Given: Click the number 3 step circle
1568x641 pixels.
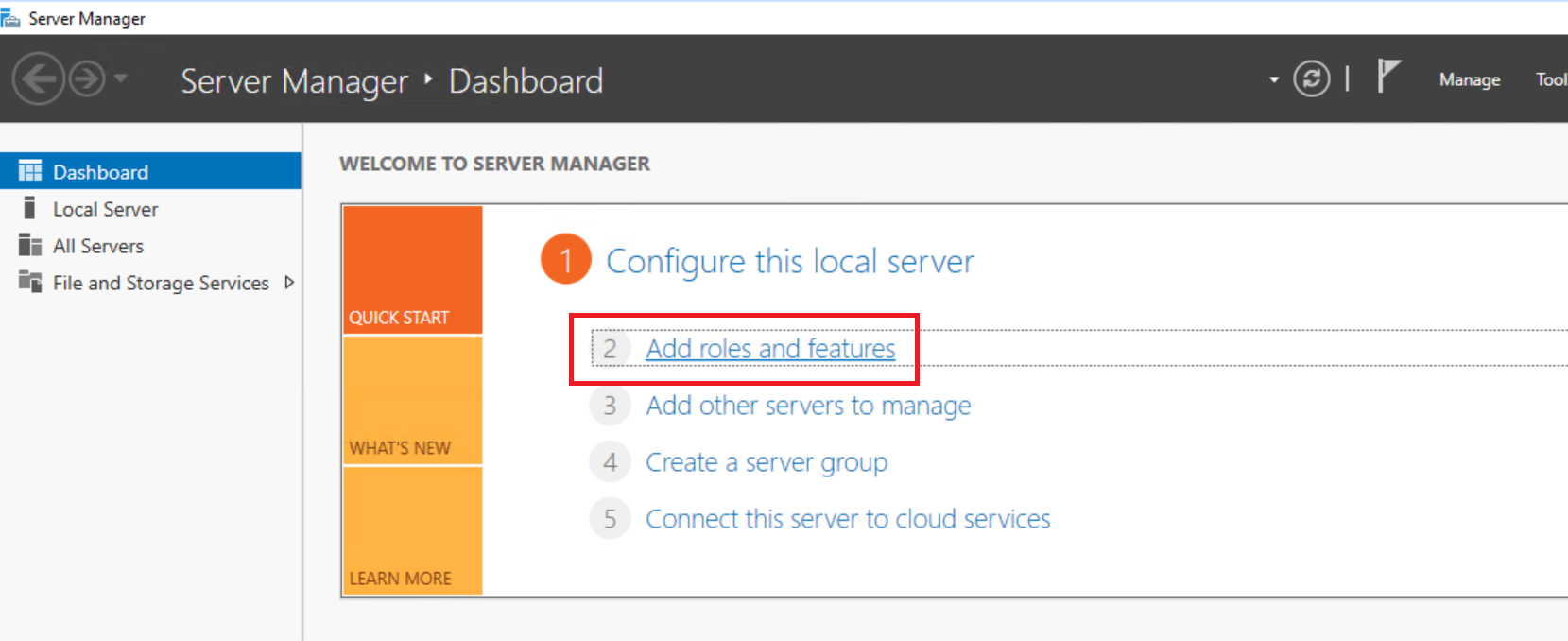Looking at the screenshot, I should (x=610, y=406).
